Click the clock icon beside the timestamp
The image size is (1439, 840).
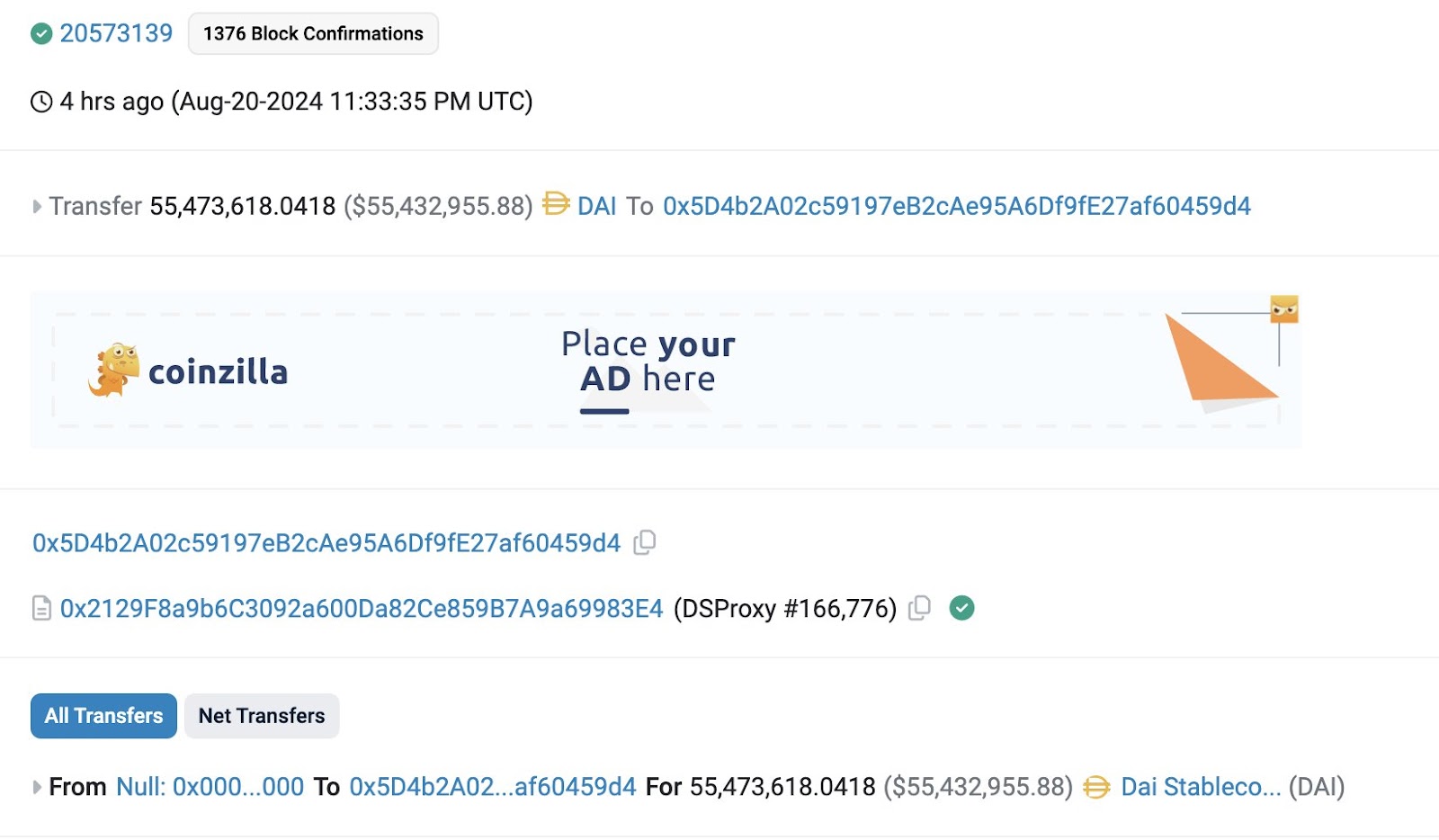pos(41,102)
